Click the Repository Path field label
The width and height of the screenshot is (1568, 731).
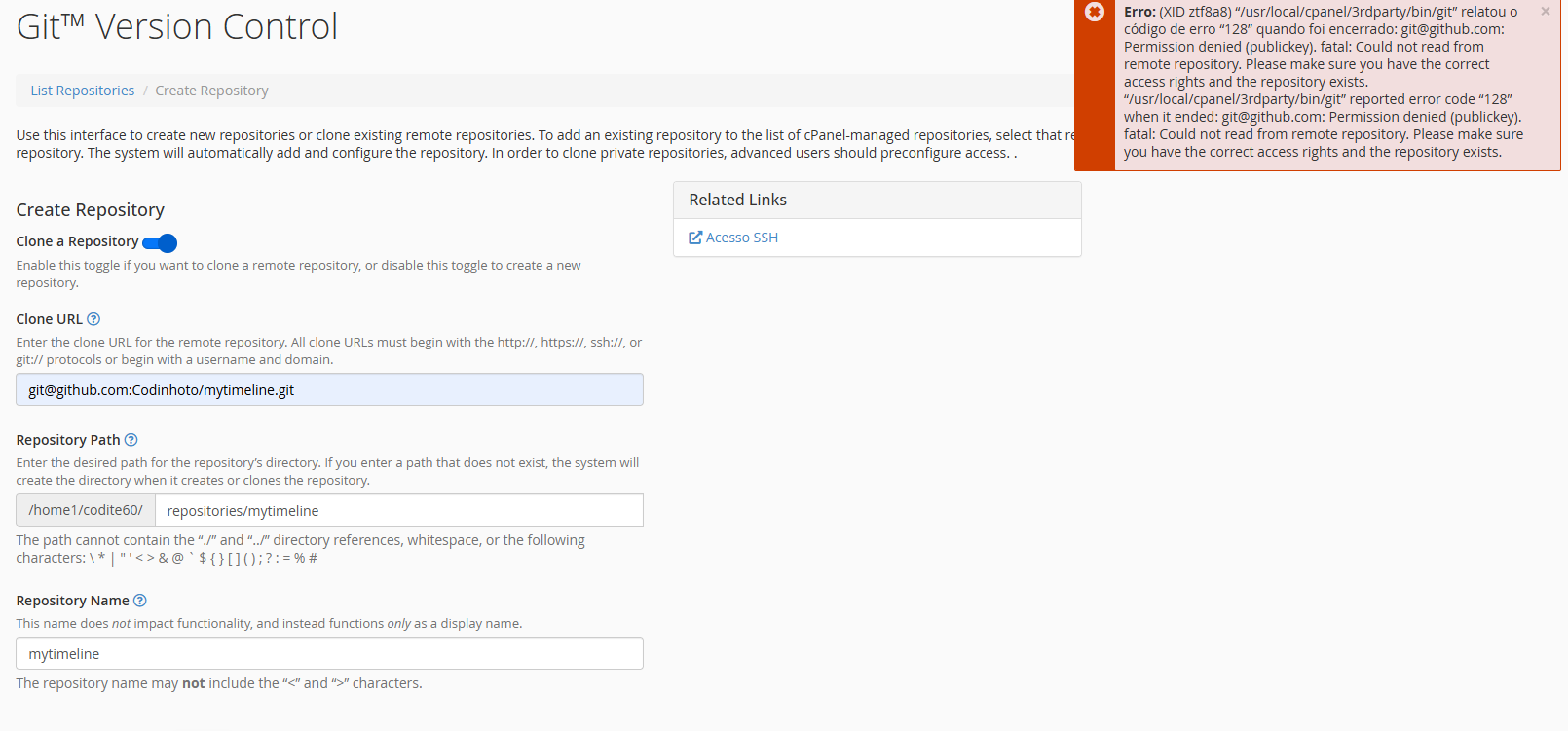point(68,440)
